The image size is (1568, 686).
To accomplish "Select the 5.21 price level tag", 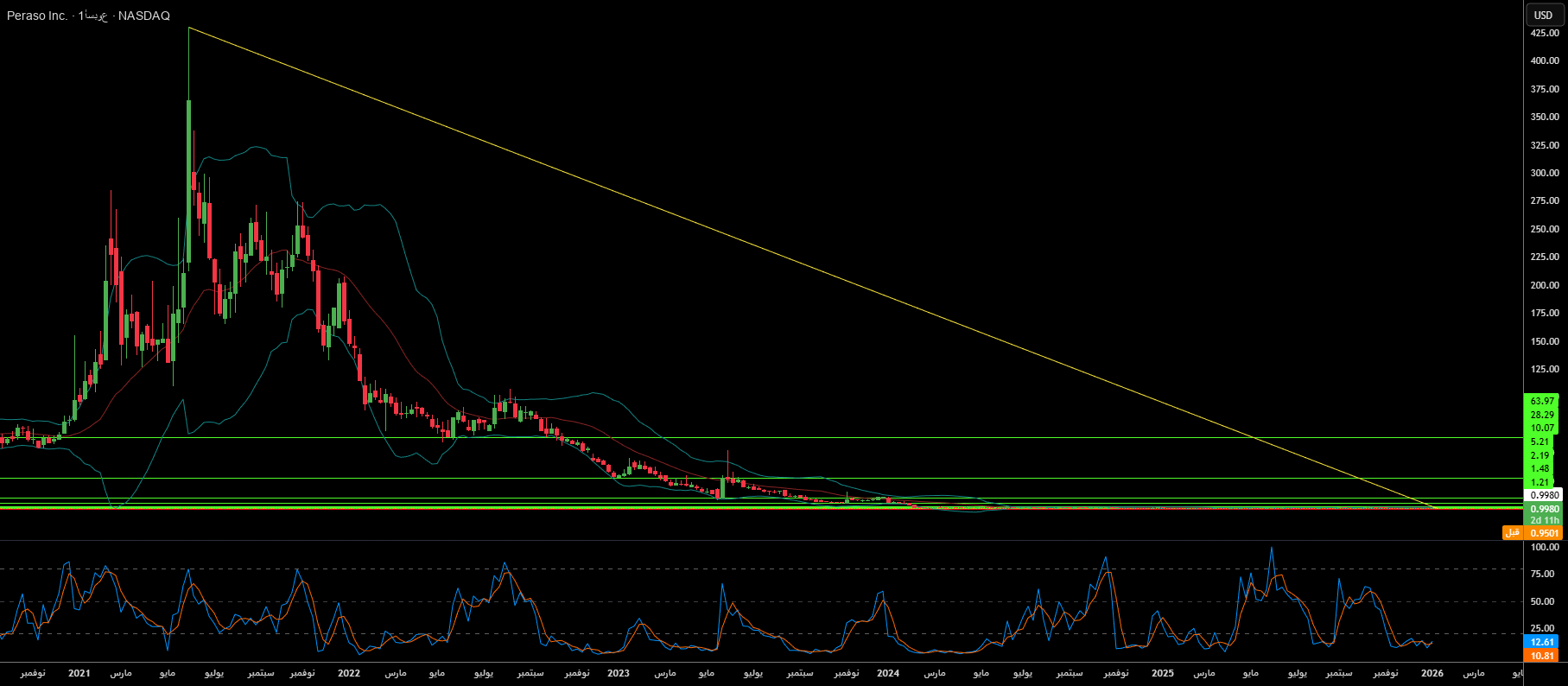I will (1540, 441).
